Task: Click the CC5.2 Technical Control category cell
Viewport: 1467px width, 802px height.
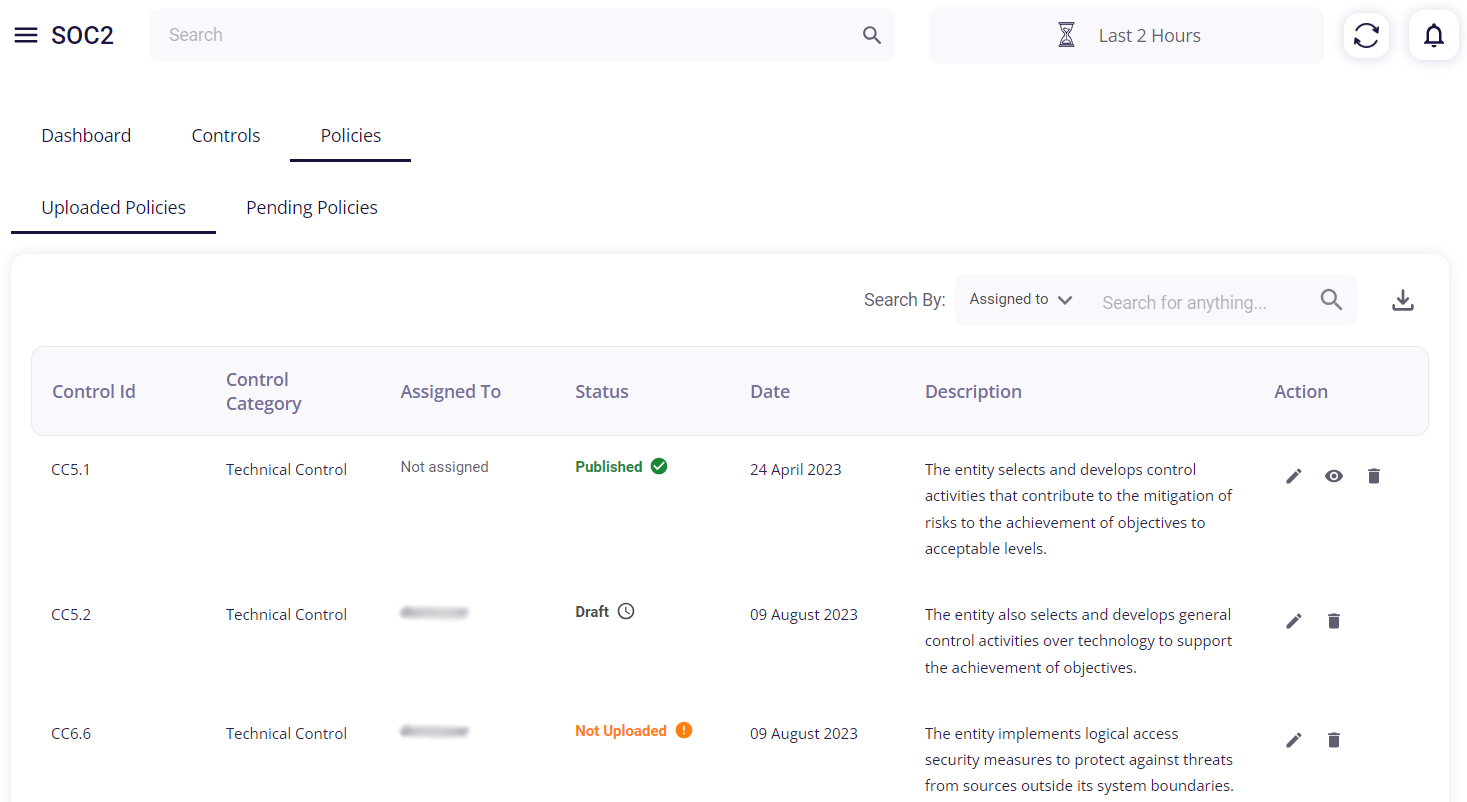Action: coord(286,614)
